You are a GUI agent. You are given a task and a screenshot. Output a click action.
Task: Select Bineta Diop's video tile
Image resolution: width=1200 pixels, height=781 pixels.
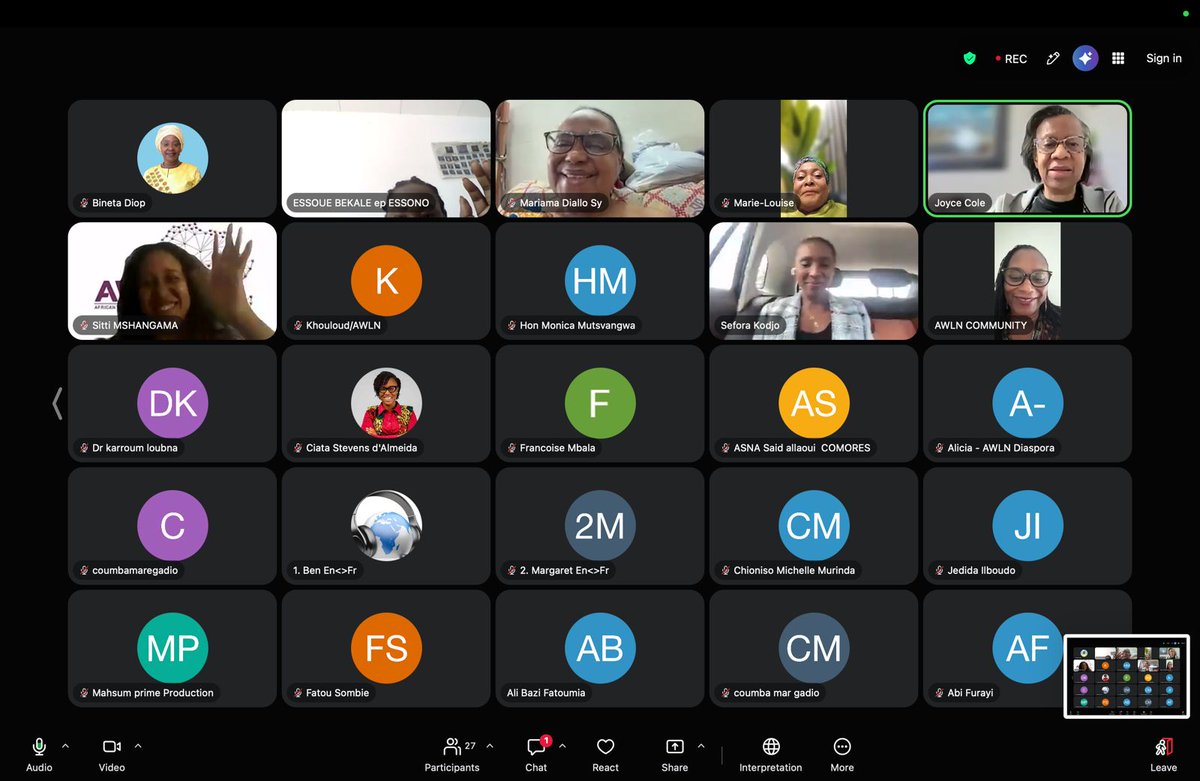click(172, 158)
